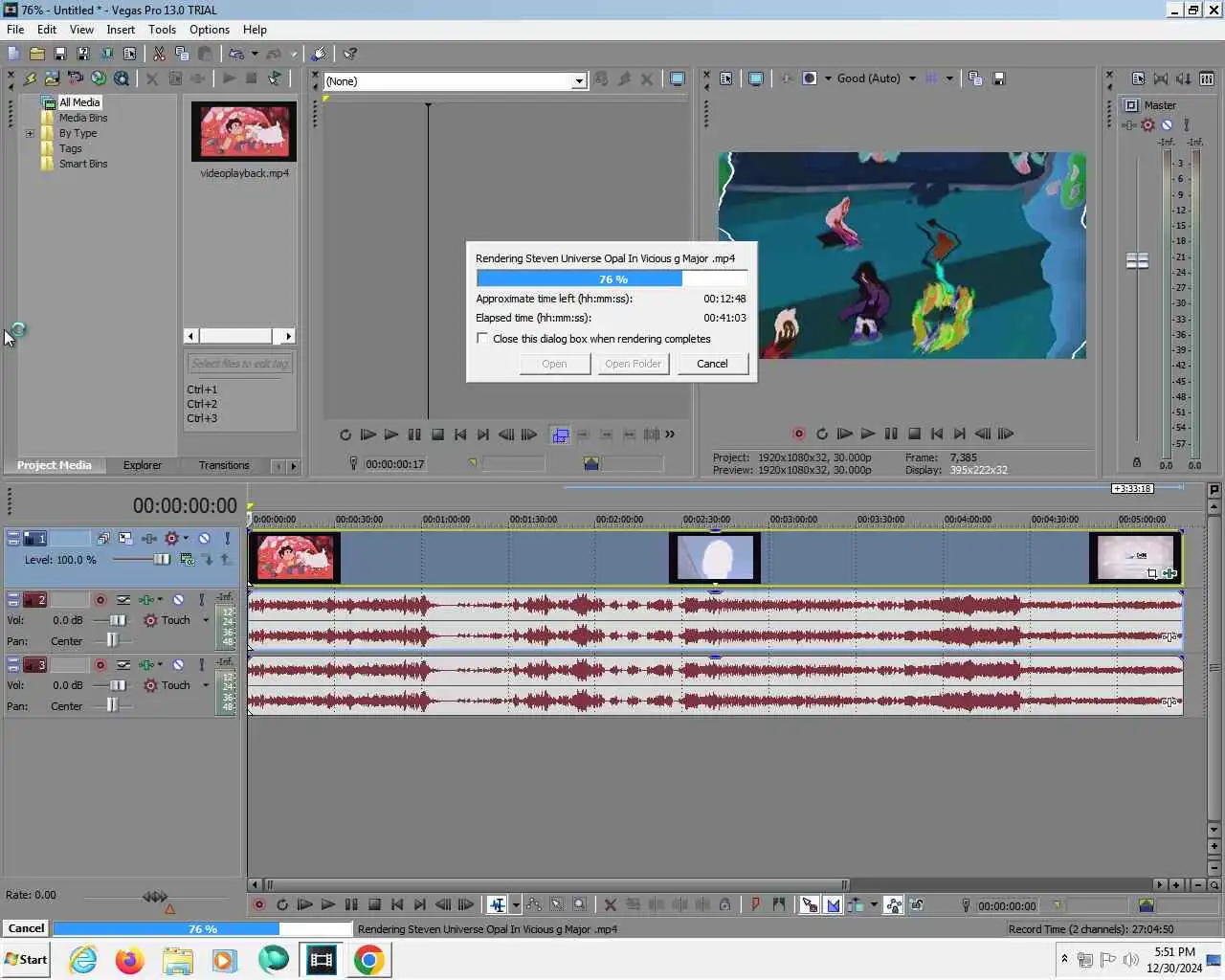The image size is (1225, 980).
Task: Open the (None) preset dropdown
Action: [579, 81]
